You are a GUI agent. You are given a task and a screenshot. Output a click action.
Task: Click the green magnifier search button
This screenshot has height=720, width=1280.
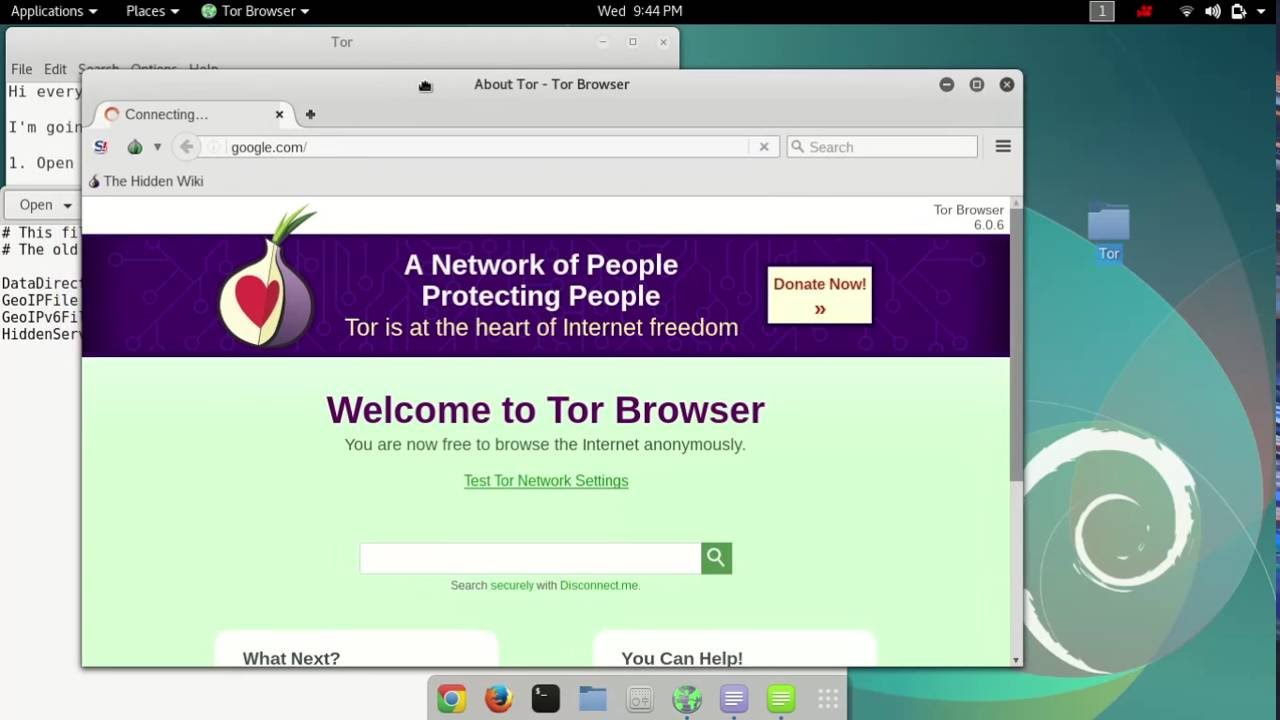tap(716, 558)
